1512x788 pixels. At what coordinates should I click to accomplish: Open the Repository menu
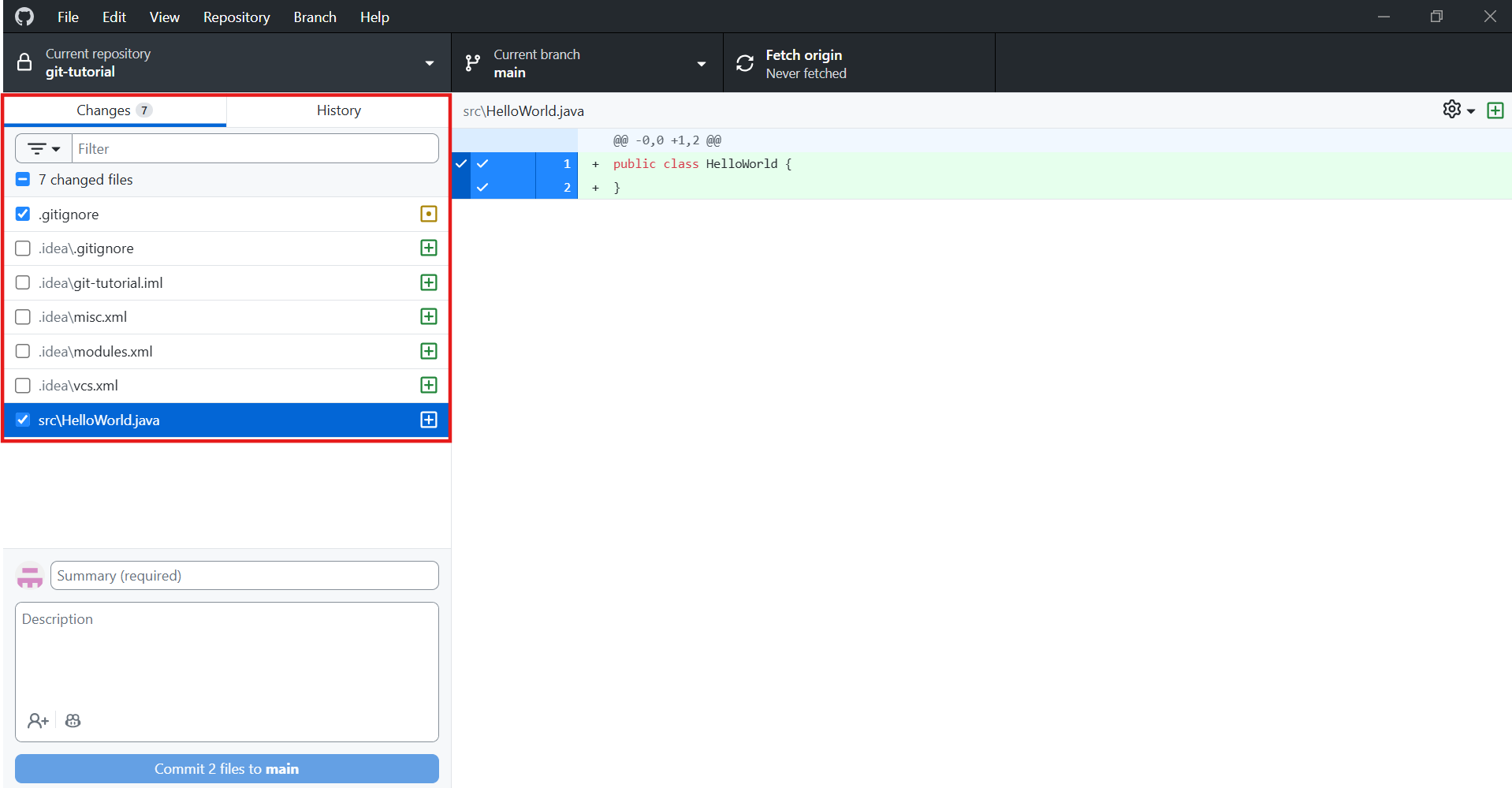[236, 17]
